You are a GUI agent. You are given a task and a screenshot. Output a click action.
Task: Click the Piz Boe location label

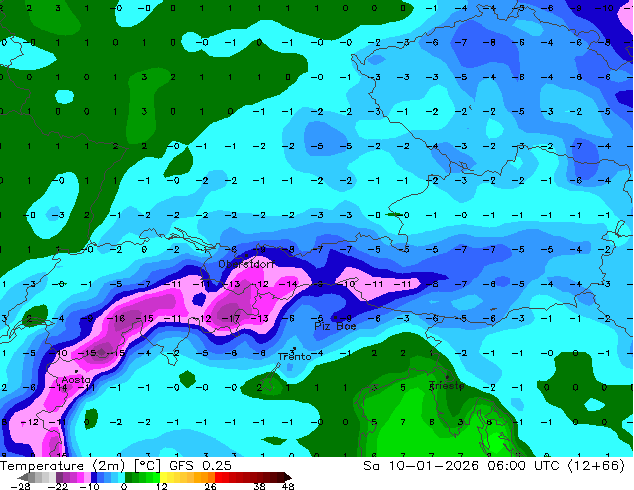(335, 326)
